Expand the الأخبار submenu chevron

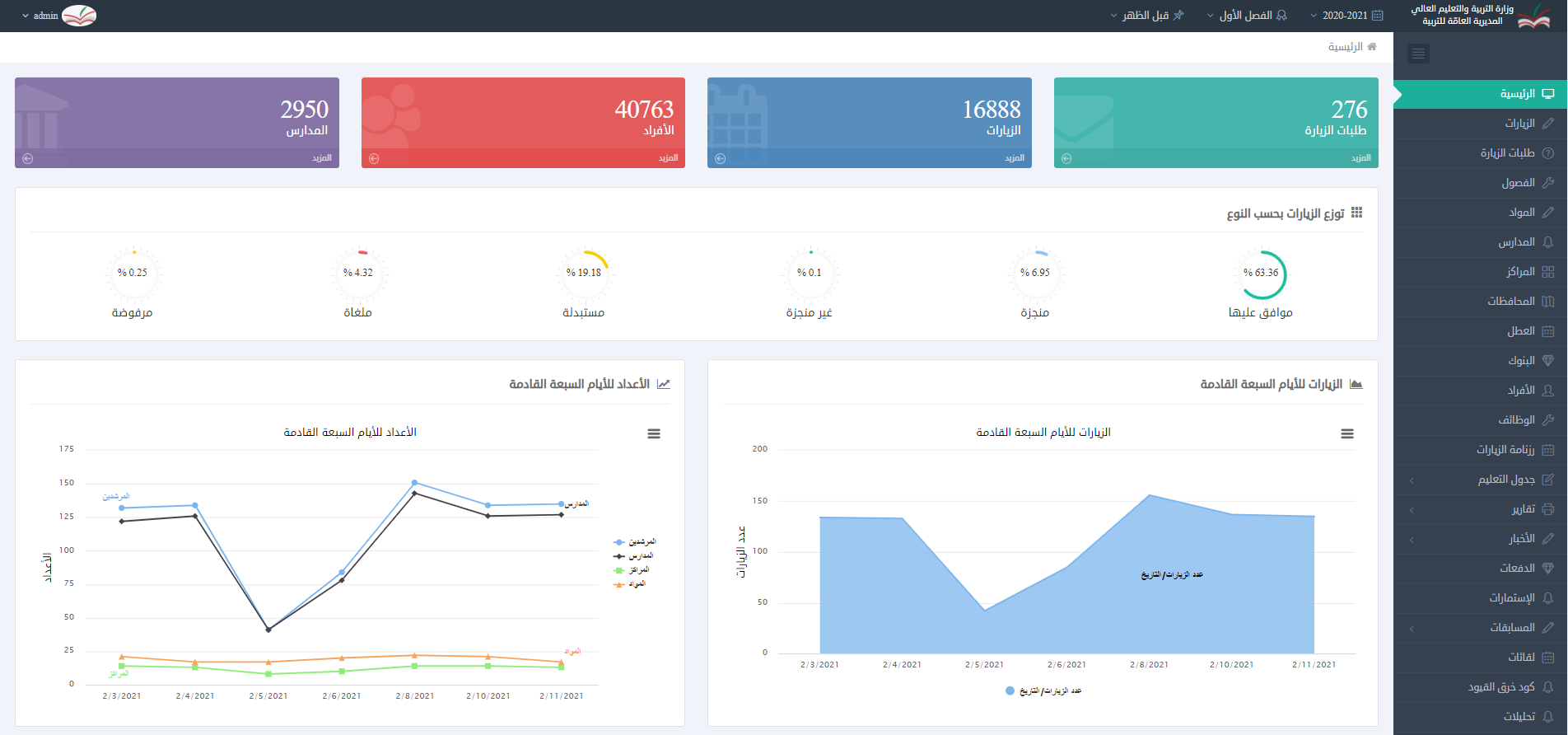coord(1412,540)
